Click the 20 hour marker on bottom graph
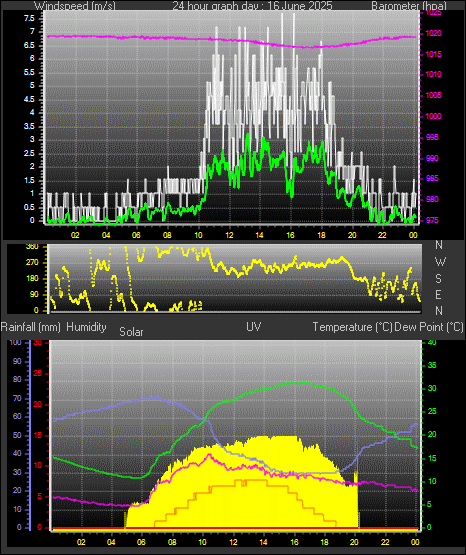 [354, 542]
